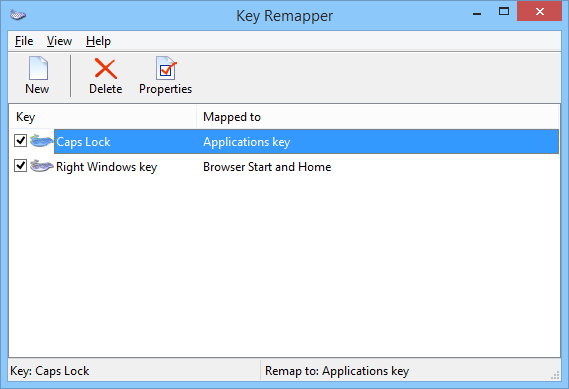Open the View menu
This screenshot has width=569, height=389.
pos(60,41)
